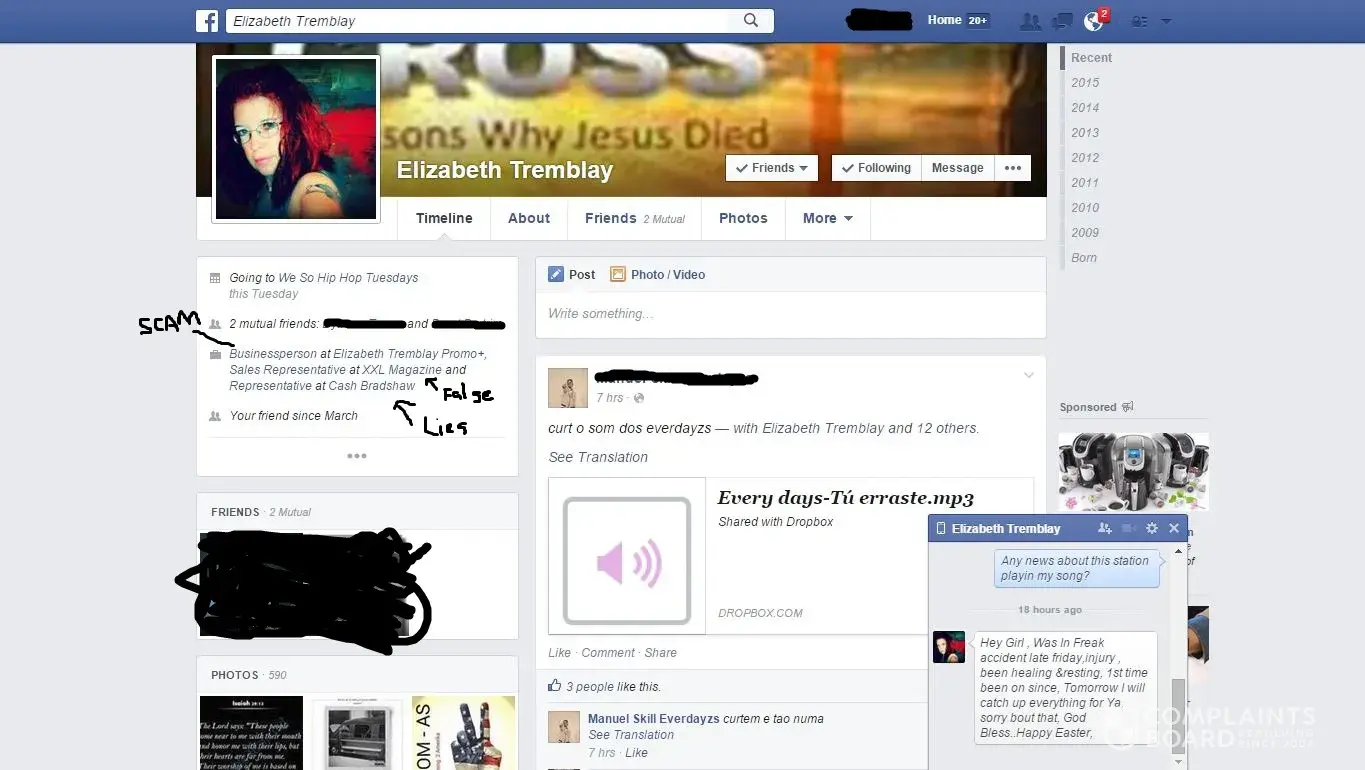Image resolution: width=1365 pixels, height=770 pixels.
Task: Click the chat scroll up arrow
Action: [1179, 550]
